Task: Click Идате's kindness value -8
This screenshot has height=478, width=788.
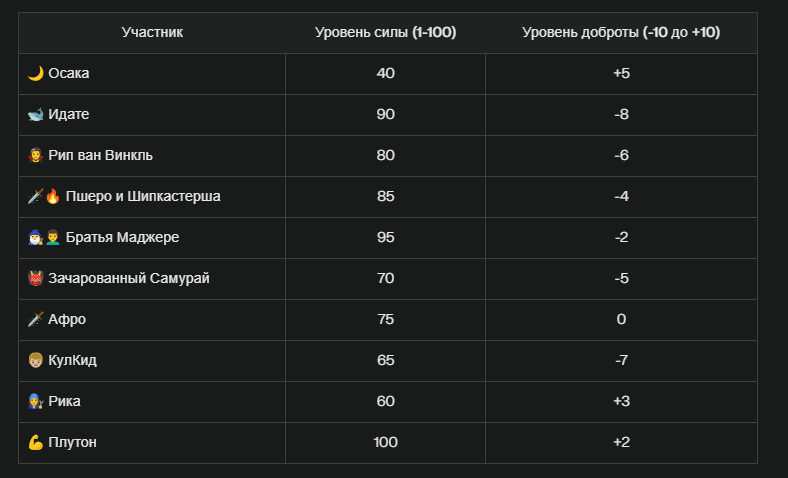Action: pos(621,115)
